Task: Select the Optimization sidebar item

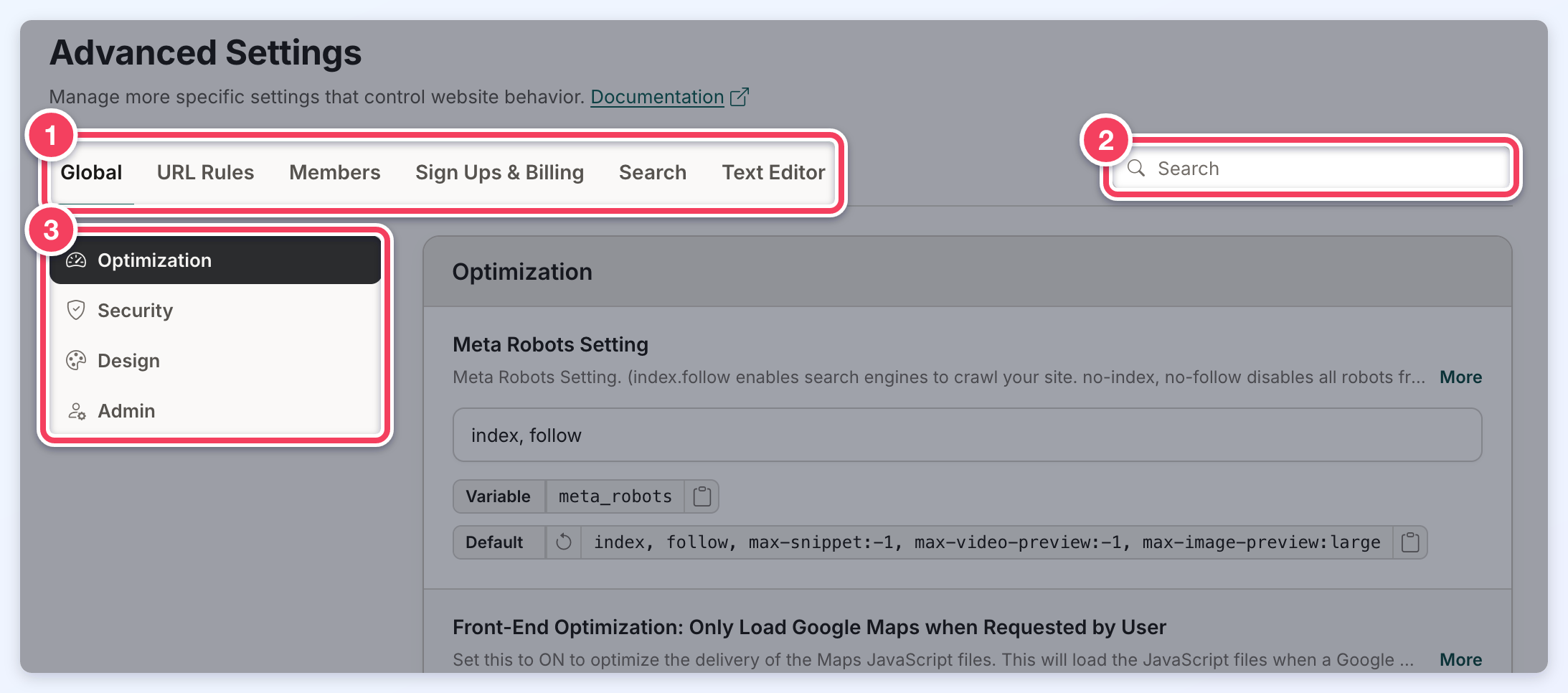Action: 215,260
